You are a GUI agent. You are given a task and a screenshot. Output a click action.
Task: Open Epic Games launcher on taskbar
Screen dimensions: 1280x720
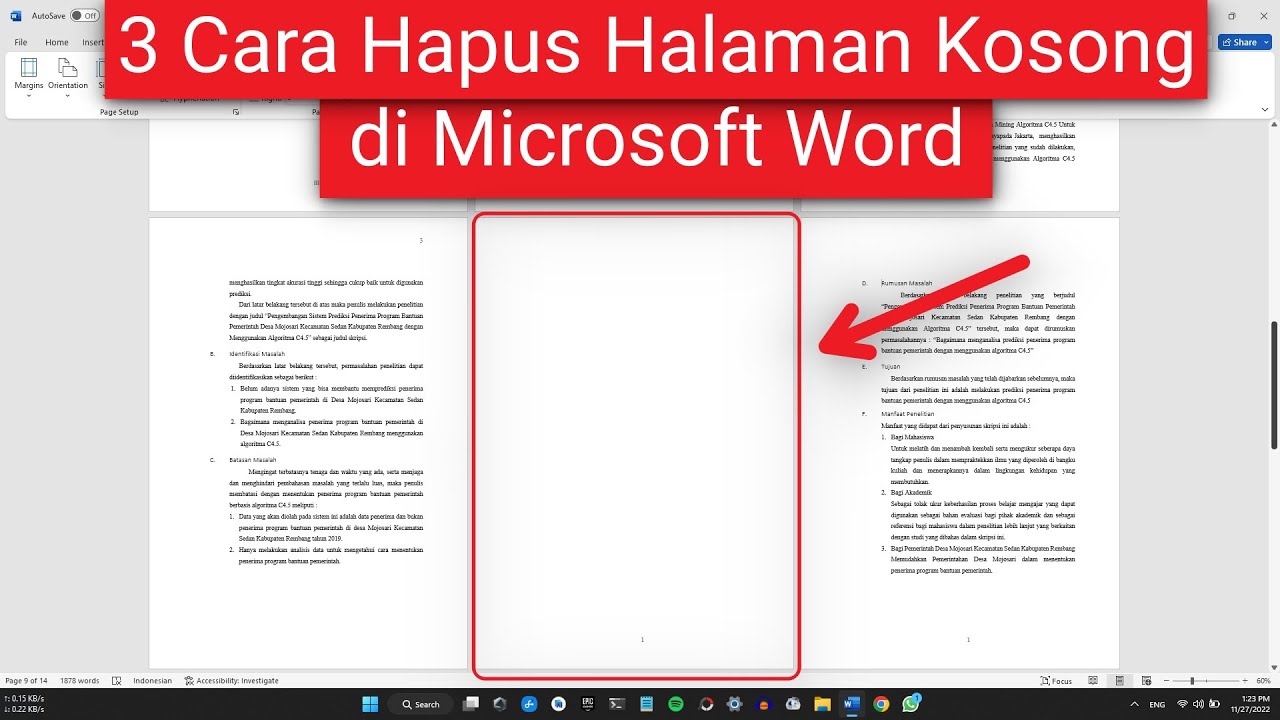pos(588,704)
